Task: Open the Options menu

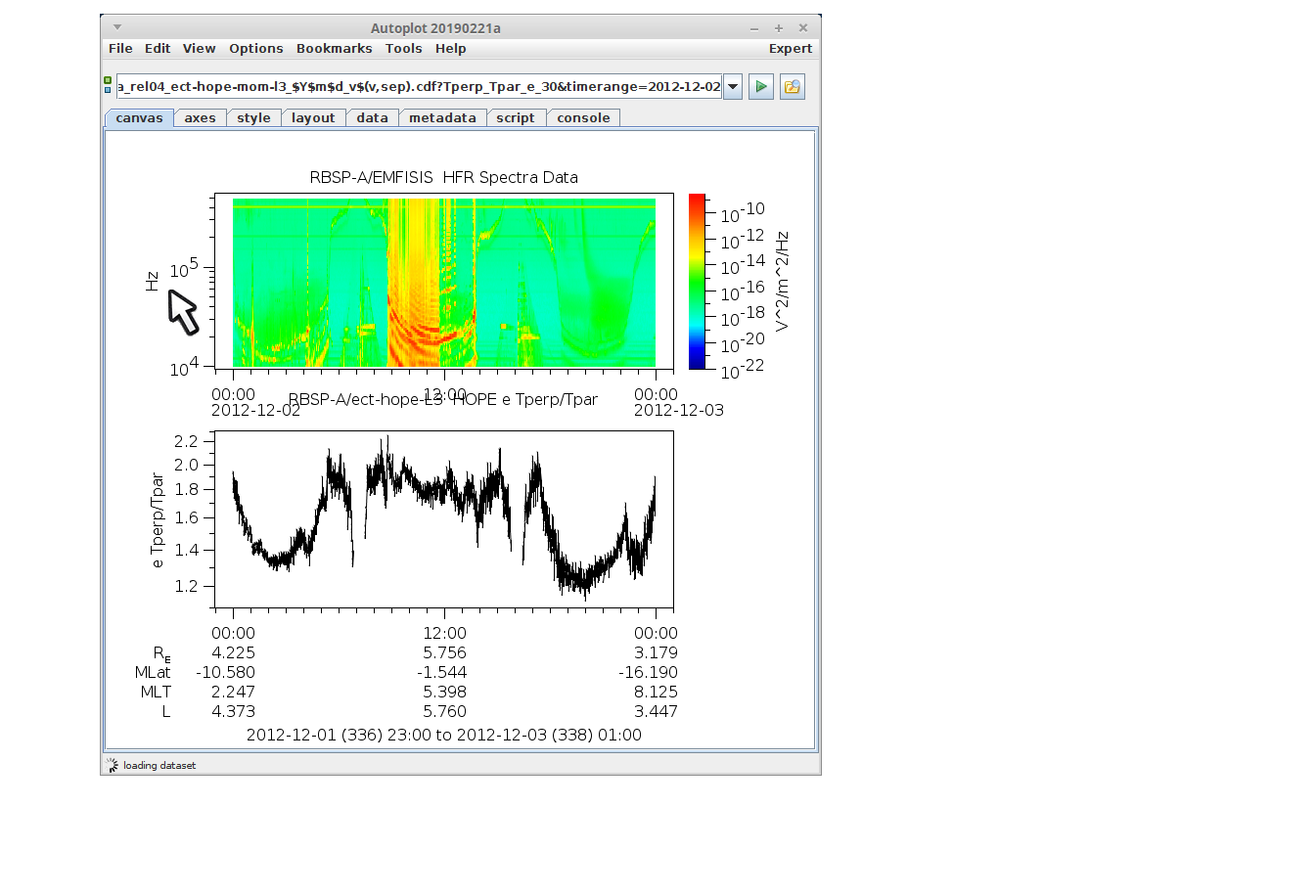Action: tap(255, 49)
